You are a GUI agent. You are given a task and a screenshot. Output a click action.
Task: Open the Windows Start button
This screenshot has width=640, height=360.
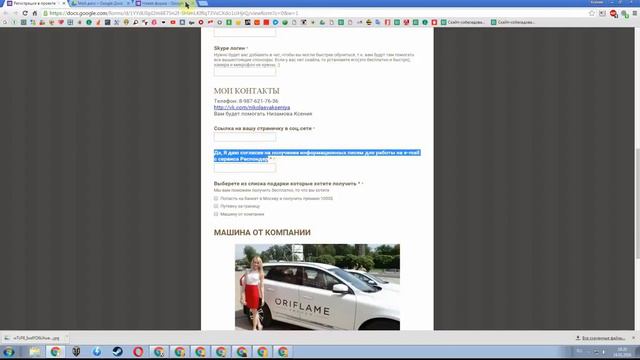9,351
